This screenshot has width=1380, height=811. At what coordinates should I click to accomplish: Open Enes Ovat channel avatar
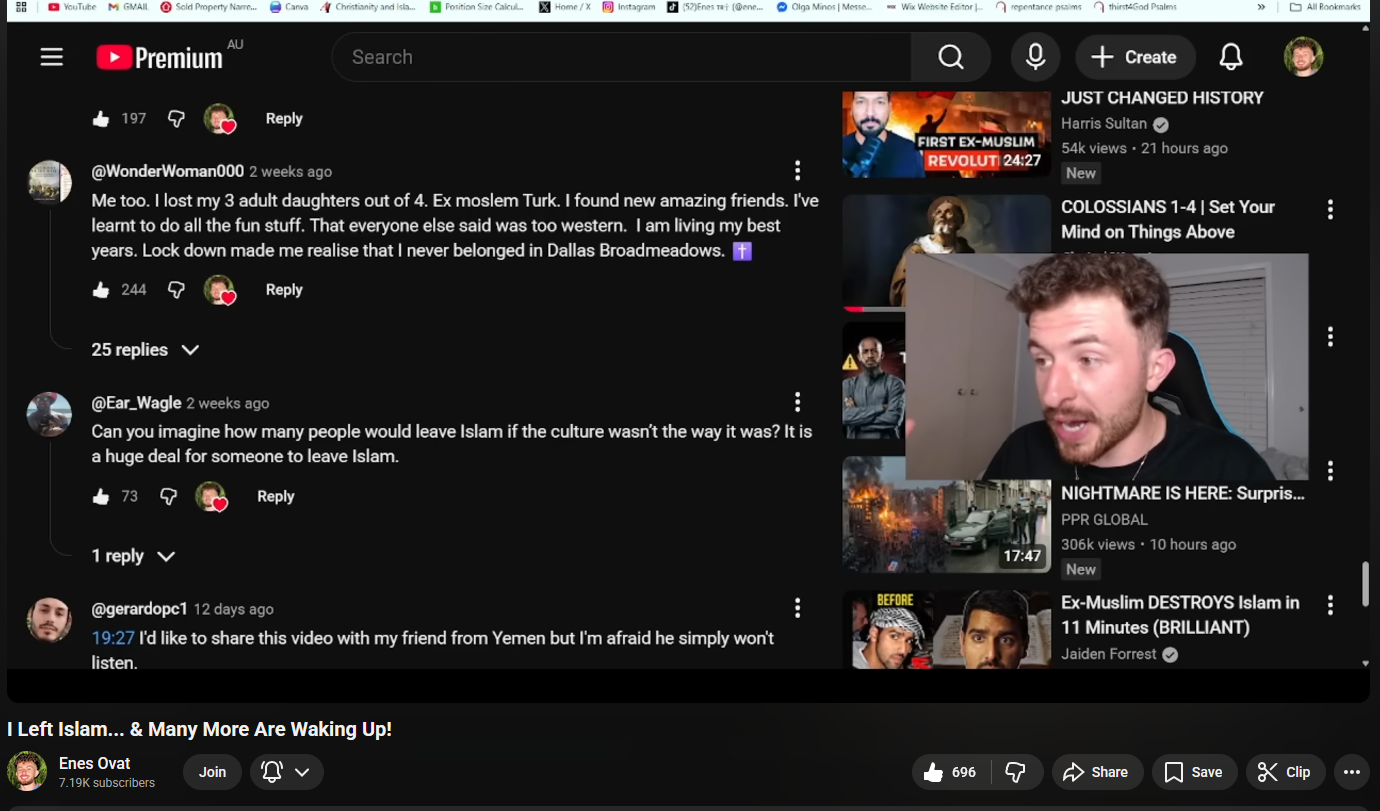point(27,772)
